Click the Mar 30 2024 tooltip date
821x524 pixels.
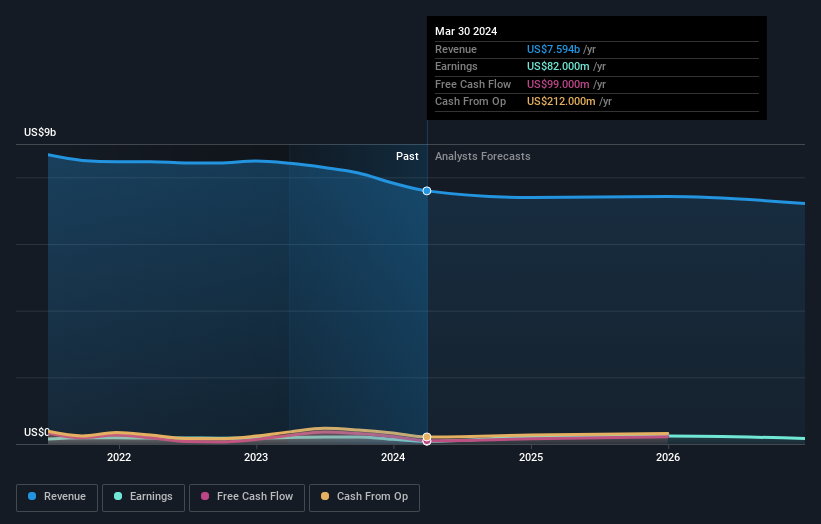click(x=466, y=31)
